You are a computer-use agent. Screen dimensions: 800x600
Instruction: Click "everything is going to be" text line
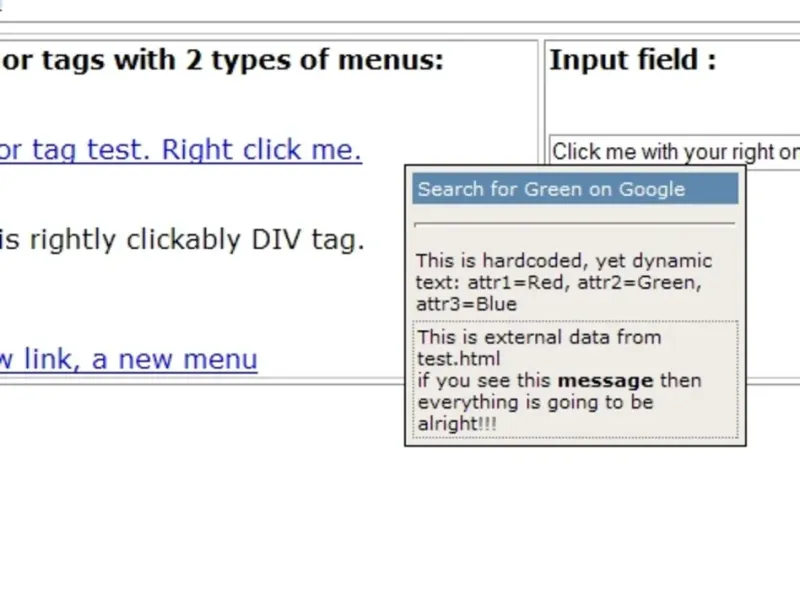click(x=535, y=402)
